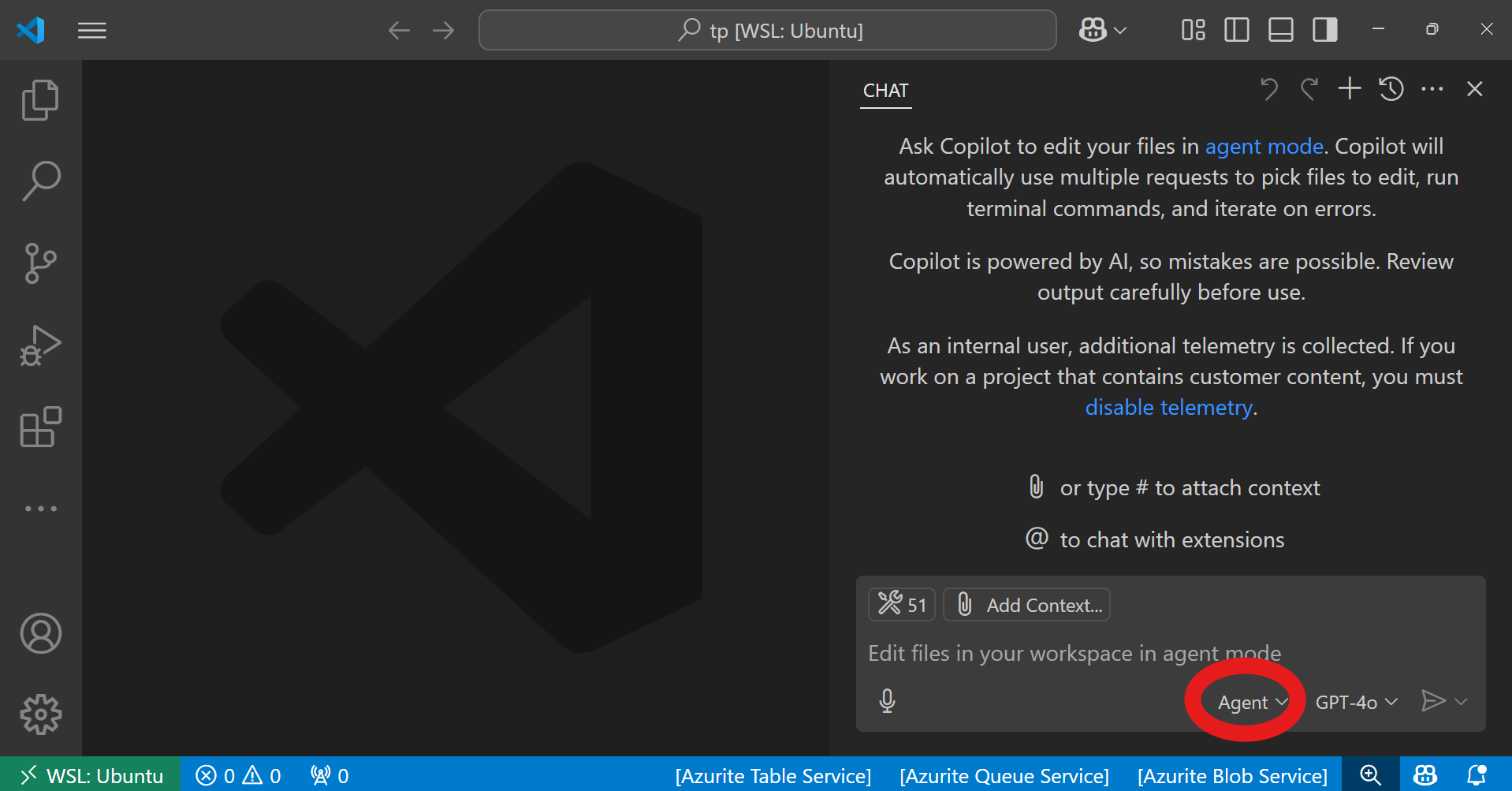Focus the chat message input field
This screenshot has height=791, width=1512.
(x=1171, y=654)
